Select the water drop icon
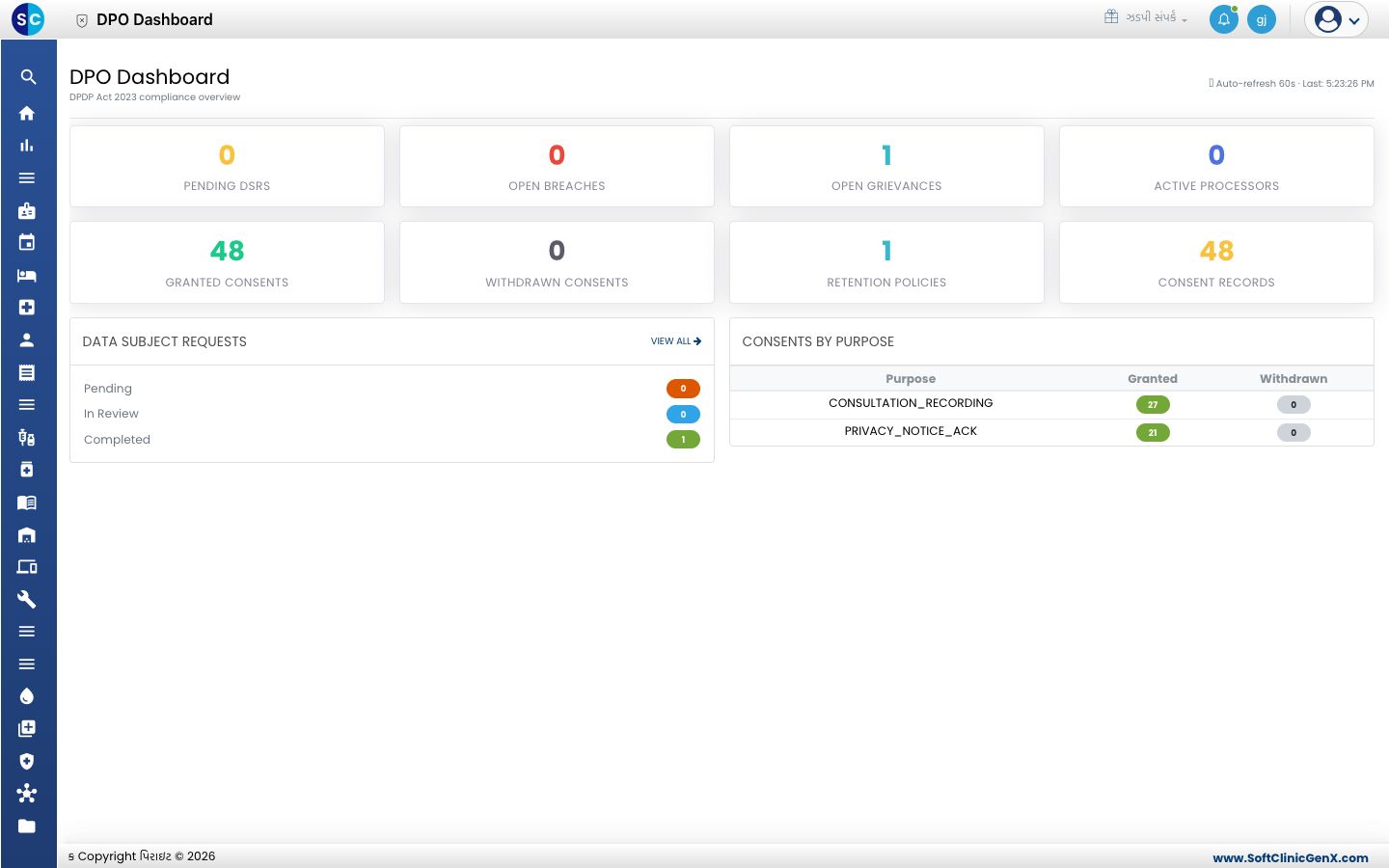 [x=27, y=696]
